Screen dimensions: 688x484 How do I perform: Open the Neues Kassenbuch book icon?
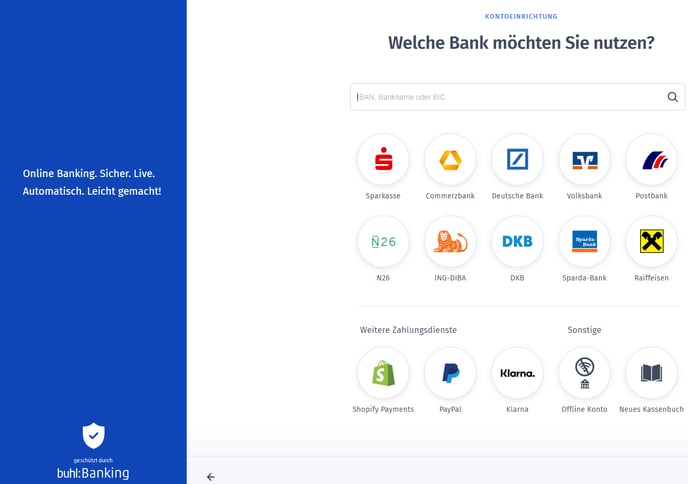(x=652, y=373)
